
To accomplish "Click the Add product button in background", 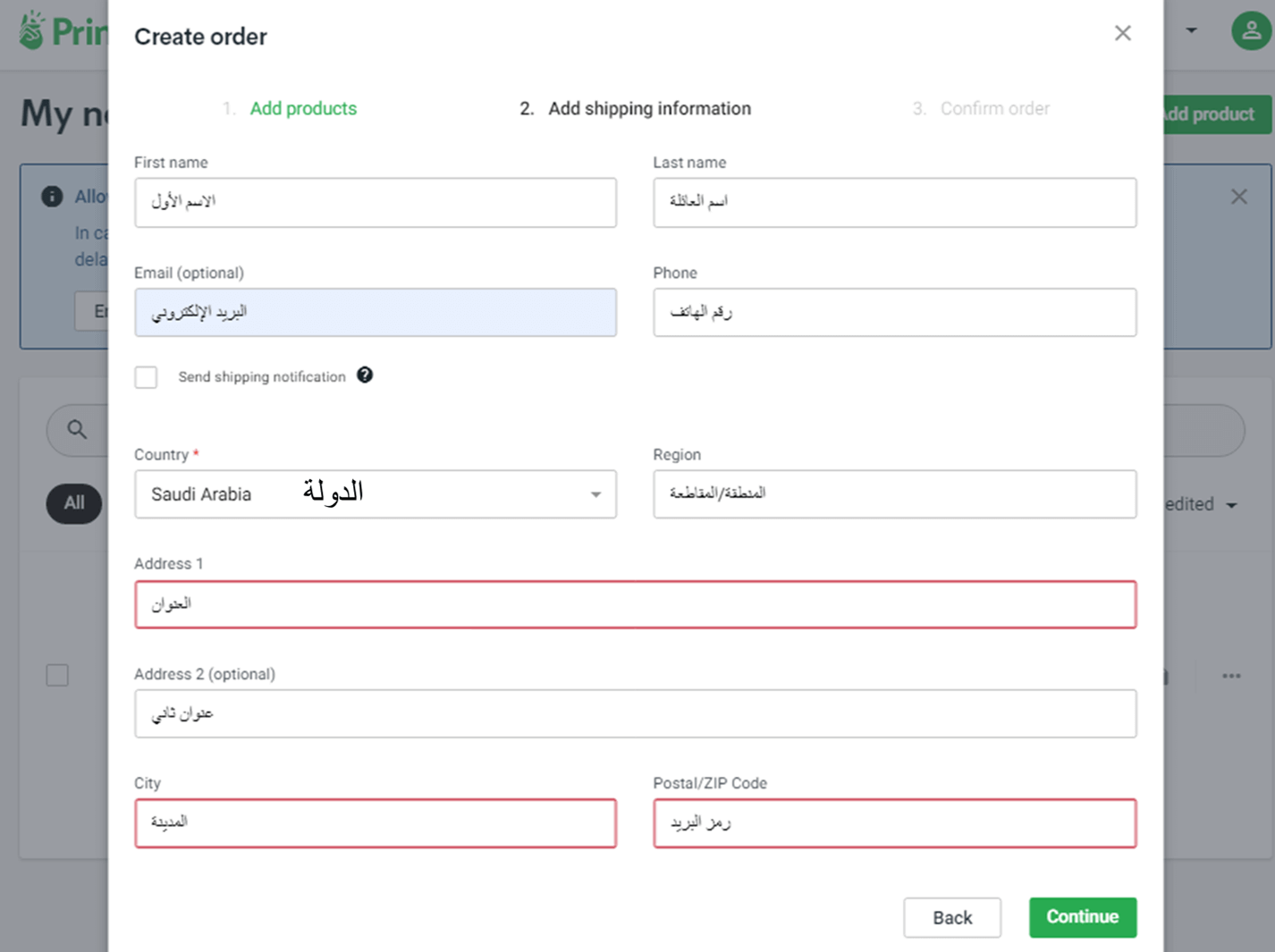I will pos(1217,114).
